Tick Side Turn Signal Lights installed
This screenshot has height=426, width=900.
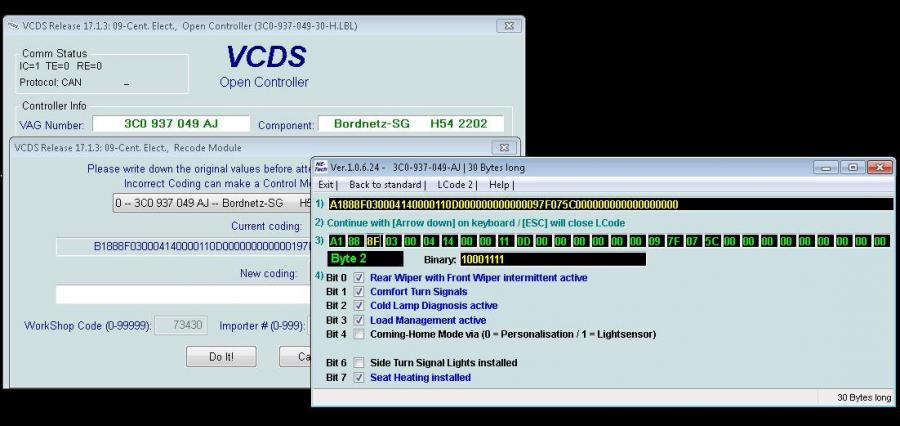[x=359, y=363]
